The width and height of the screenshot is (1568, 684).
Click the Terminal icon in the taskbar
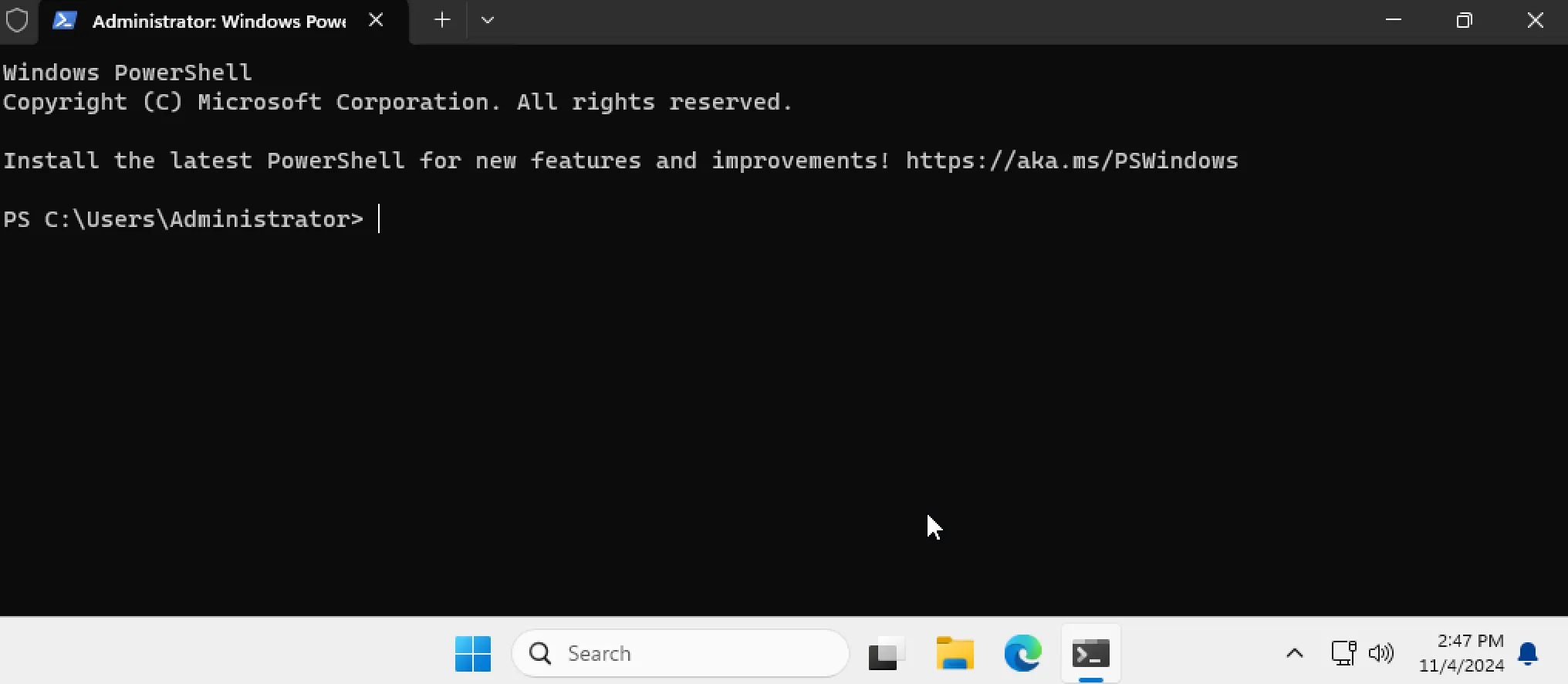(x=1090, y=654)
